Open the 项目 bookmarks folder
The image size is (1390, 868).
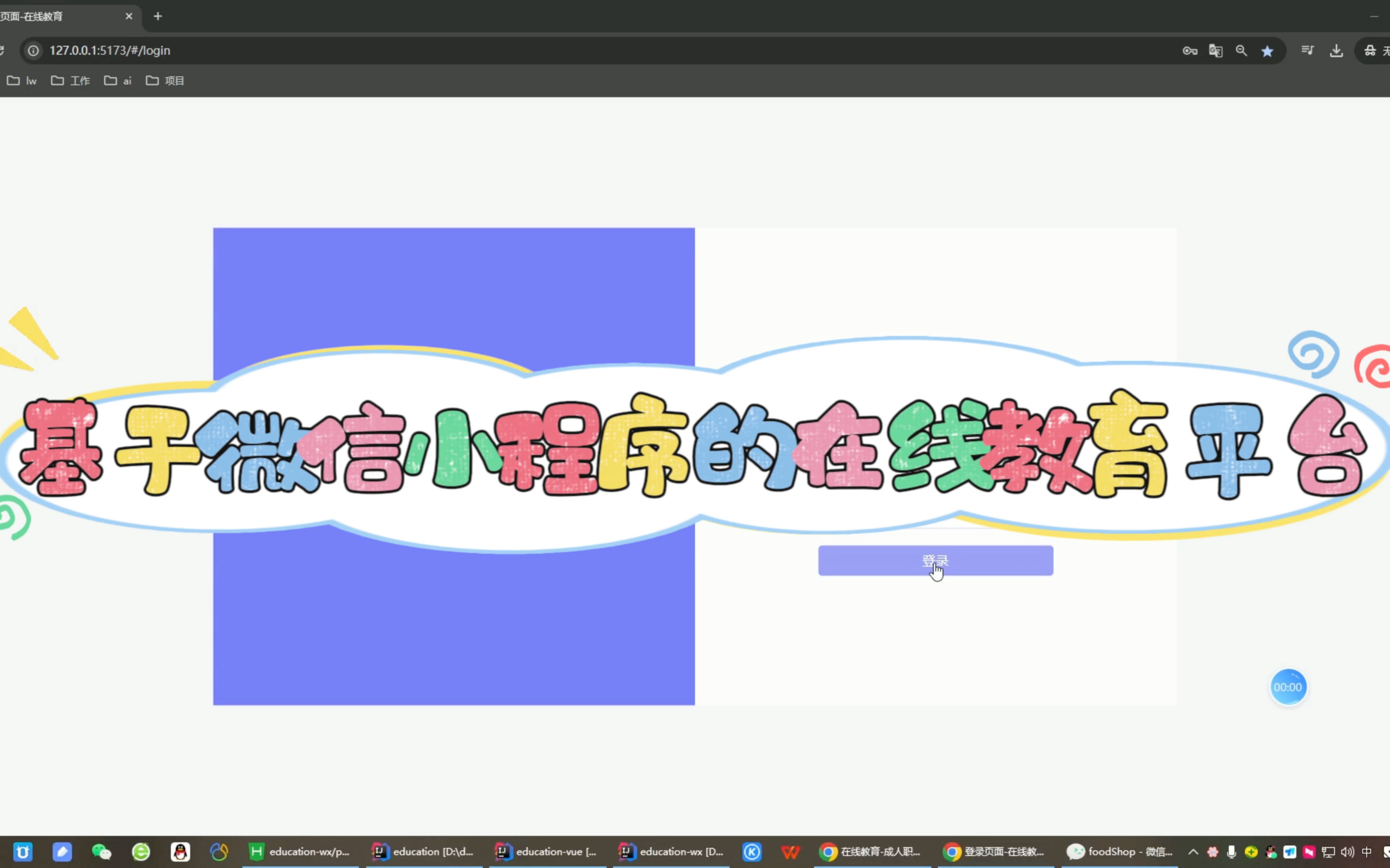point(165,81)
